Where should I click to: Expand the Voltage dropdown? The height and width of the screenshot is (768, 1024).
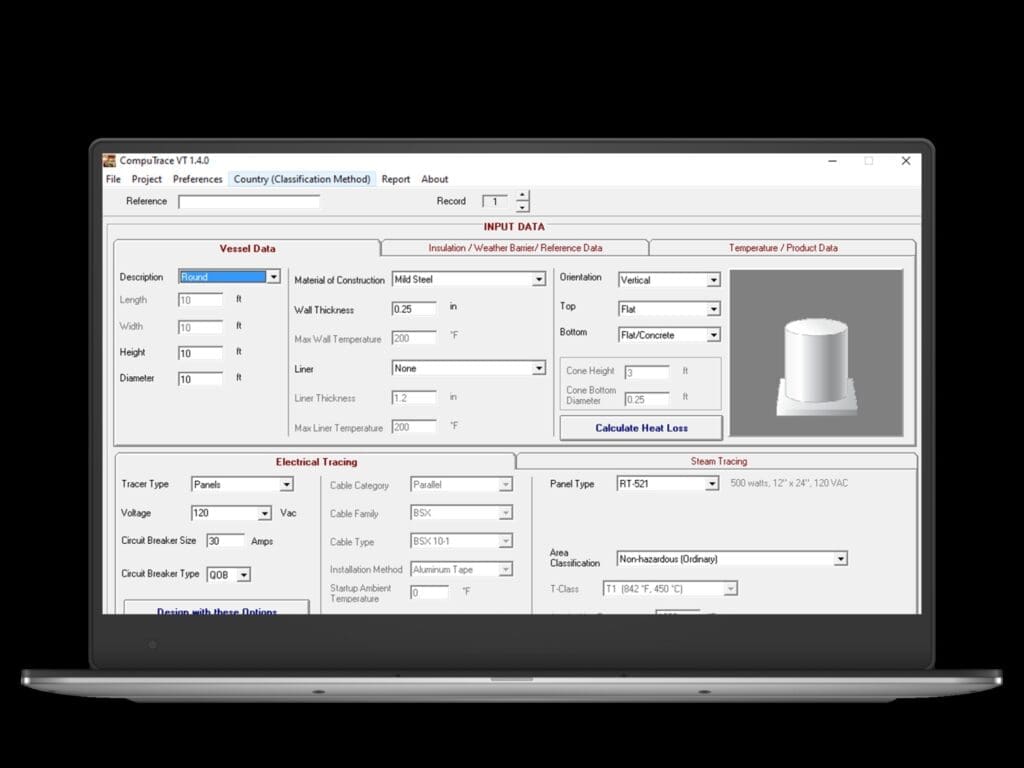[264, 513]
